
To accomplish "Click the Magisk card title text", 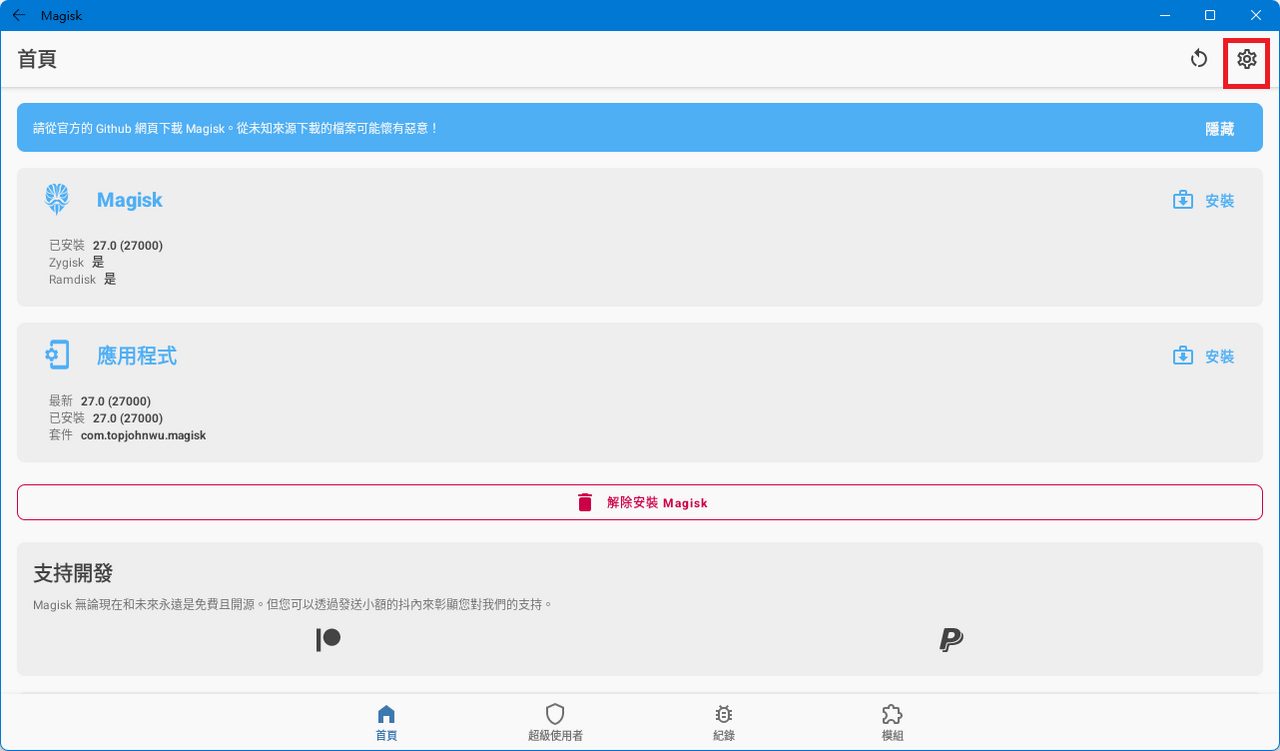I will point(129,200).
